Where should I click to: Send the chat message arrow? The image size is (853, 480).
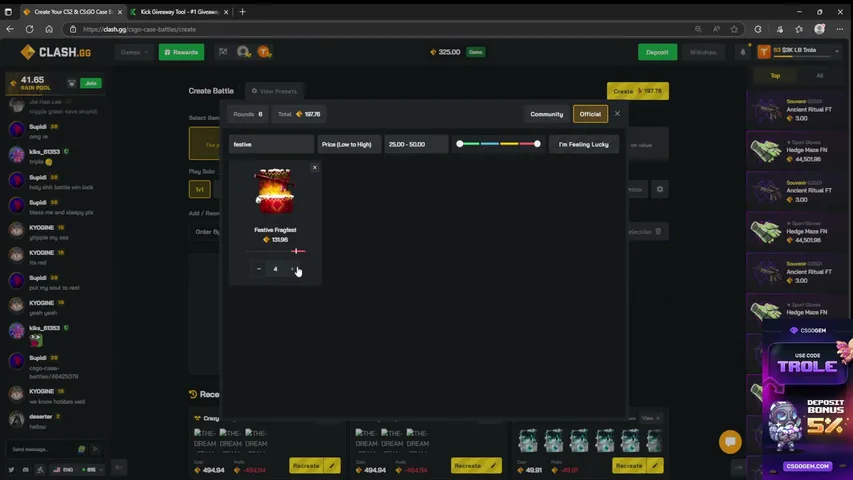tap(95, 449)
